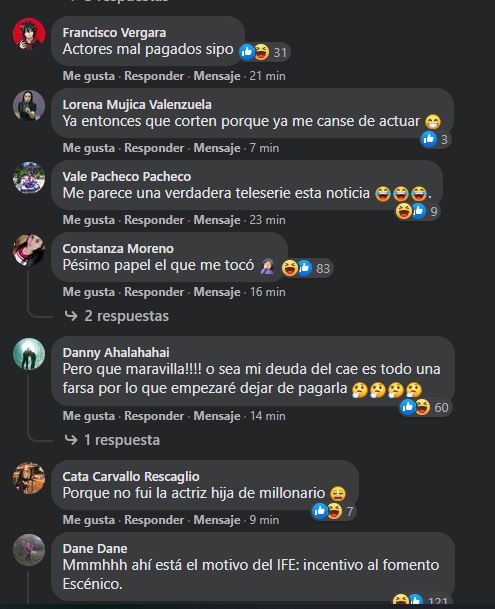Expand 2 respuestas under Constanza Moreno

pyautogui.click(x=117, y=316)
